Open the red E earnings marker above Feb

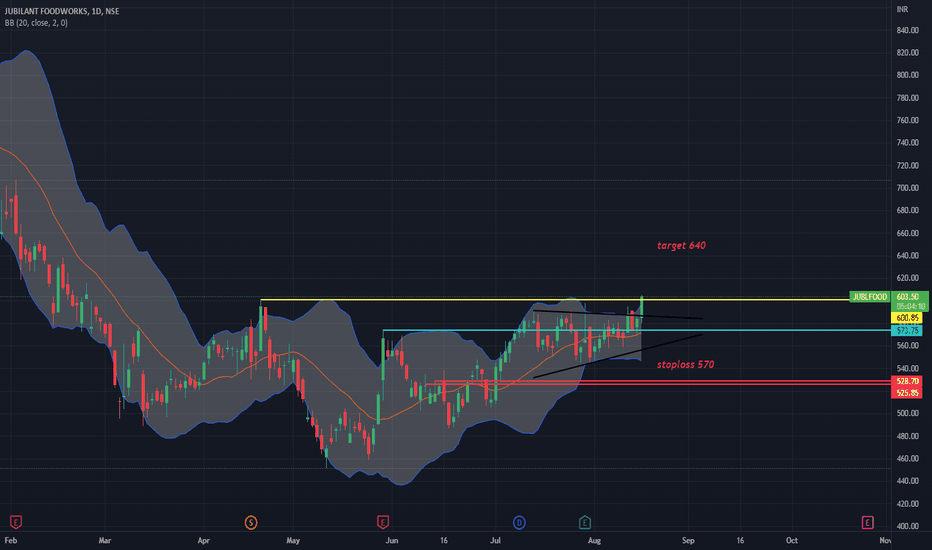tap(16, 523)
